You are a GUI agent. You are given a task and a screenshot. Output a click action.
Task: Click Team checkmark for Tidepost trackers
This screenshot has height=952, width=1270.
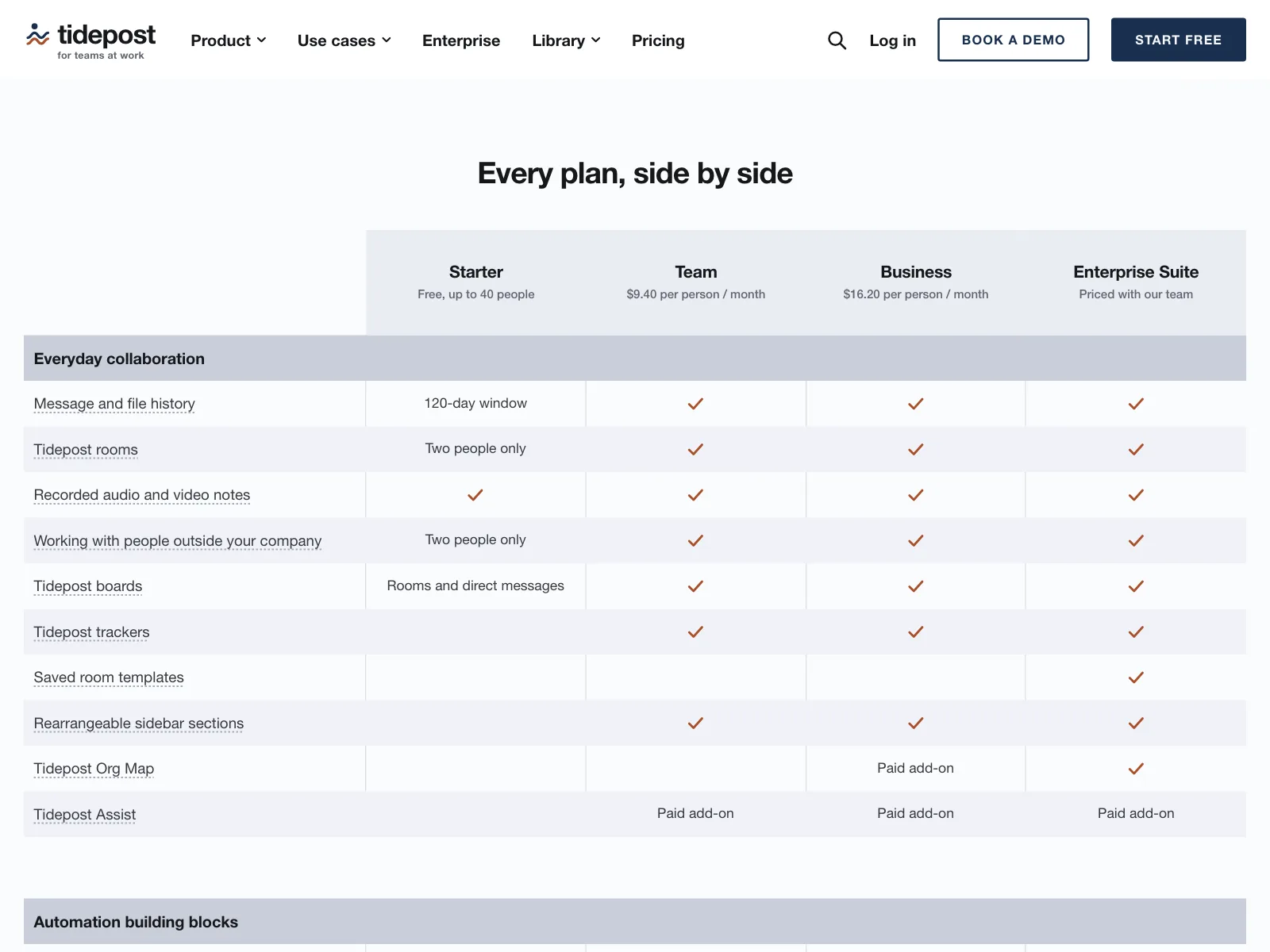click(x=695, y=632)
